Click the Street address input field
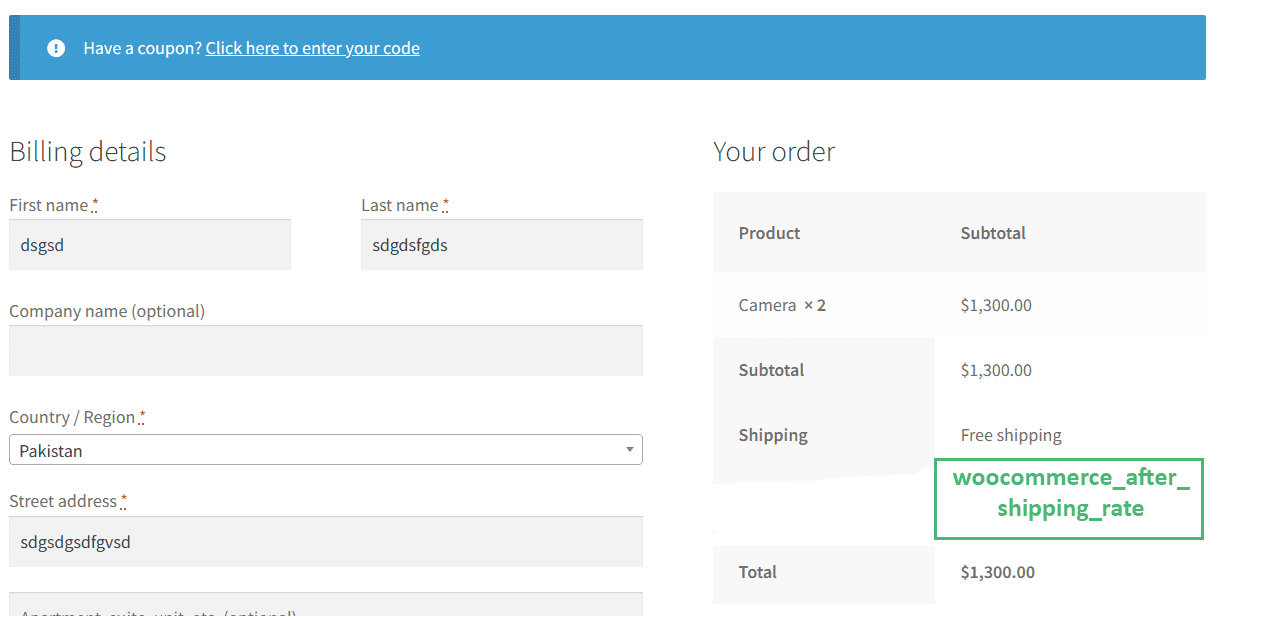Viewport: 1280px width, 617px height. [x=325, y=542]
